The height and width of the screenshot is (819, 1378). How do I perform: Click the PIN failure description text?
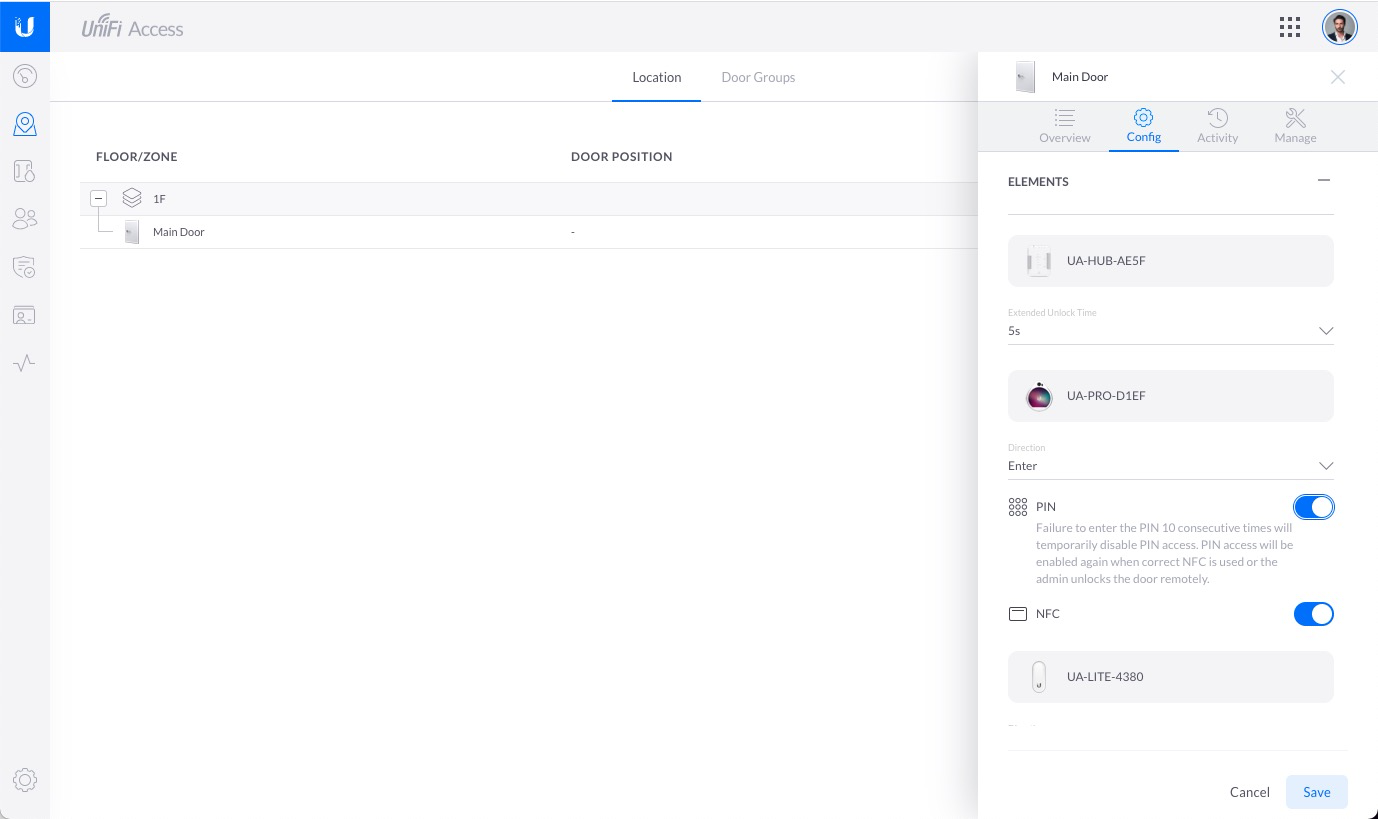tap(1164, 553)
